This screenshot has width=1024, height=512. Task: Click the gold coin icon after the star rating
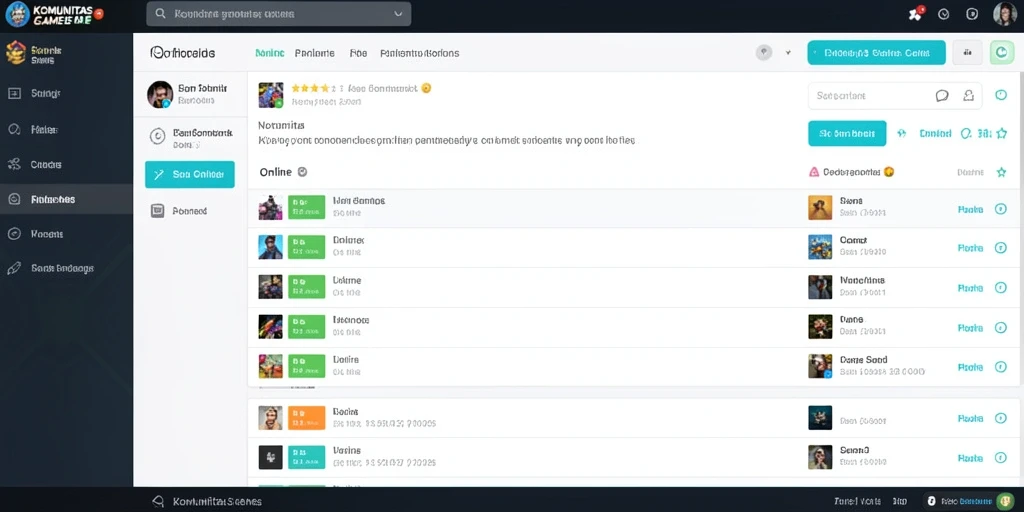(x=426, y=88)
